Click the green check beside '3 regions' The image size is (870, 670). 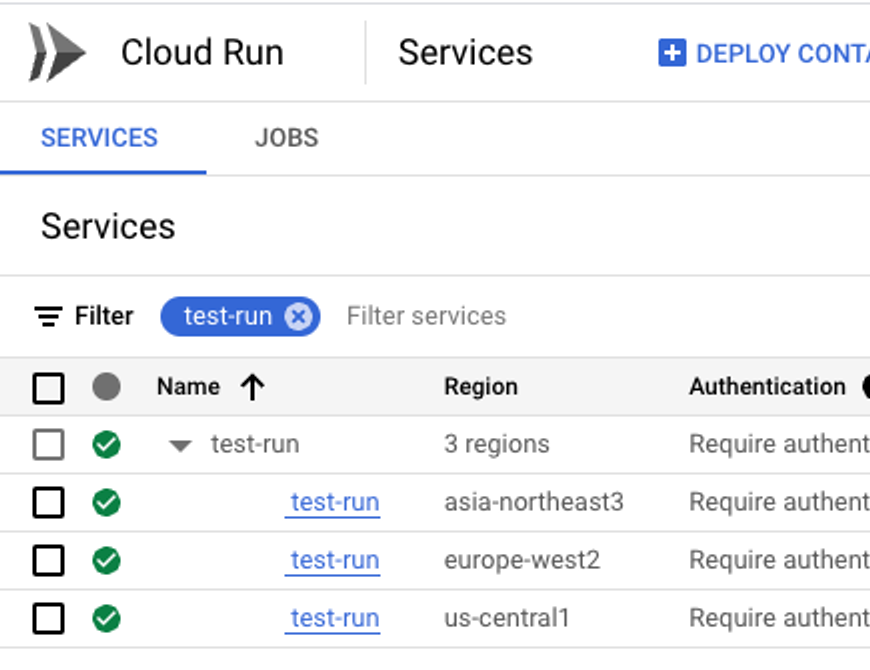pyautogui.click(x=107, y=445)
